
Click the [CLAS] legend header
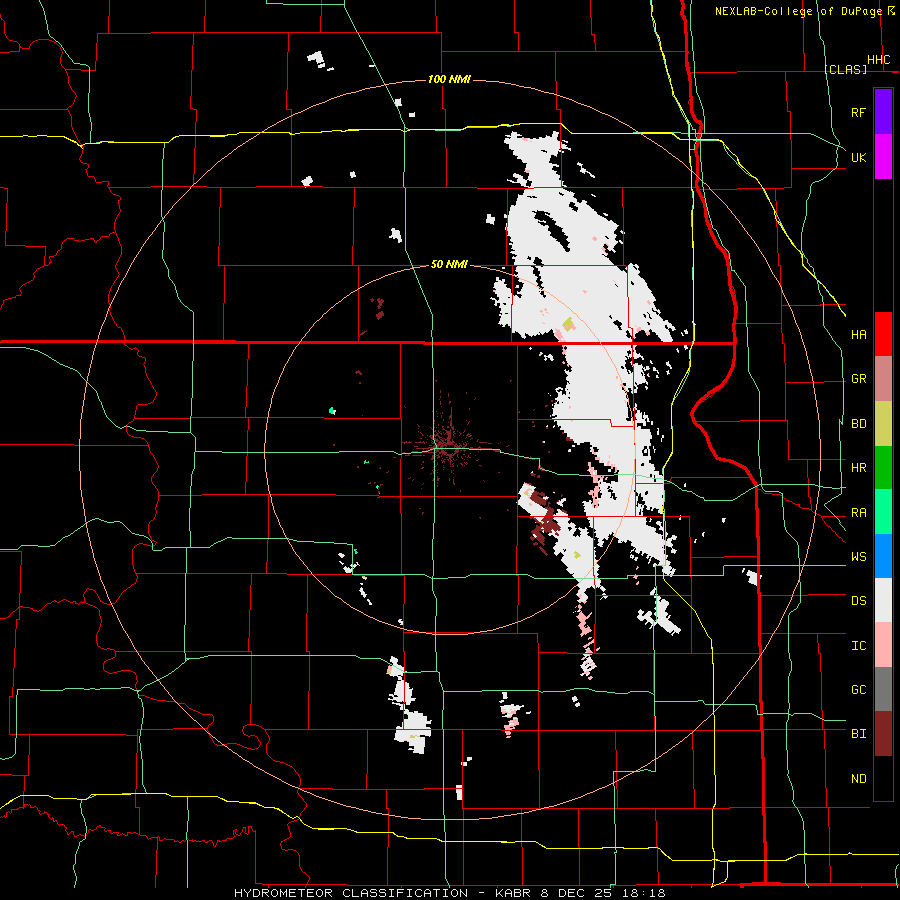click(845, 69)
